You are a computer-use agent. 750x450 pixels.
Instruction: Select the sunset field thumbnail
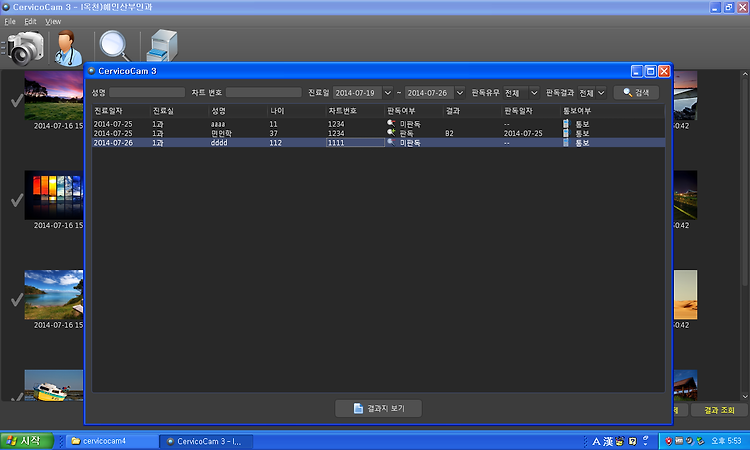[54, 96]
